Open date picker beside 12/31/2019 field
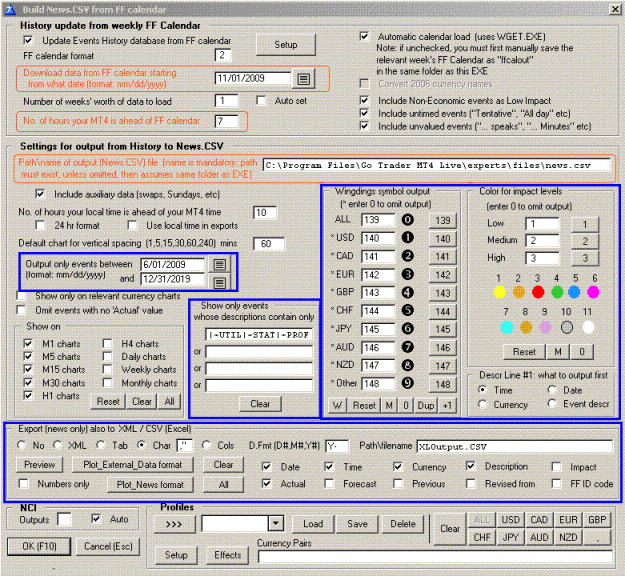The image size is (625, 576). (x=219, y=283)
